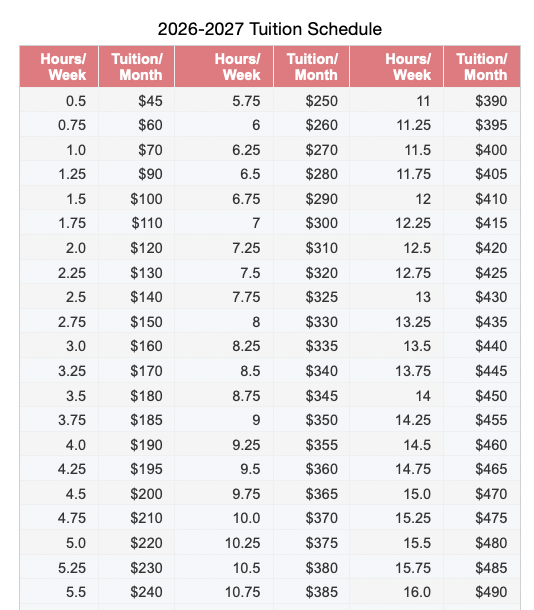Click the 11.25 hours cell
Viewport: 534px width, 610px height.
[396, 125]
